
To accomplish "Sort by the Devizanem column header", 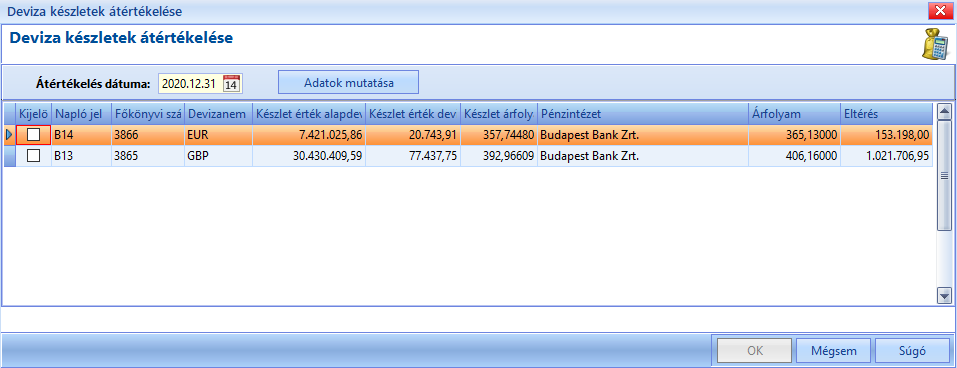I will [218, 114].
